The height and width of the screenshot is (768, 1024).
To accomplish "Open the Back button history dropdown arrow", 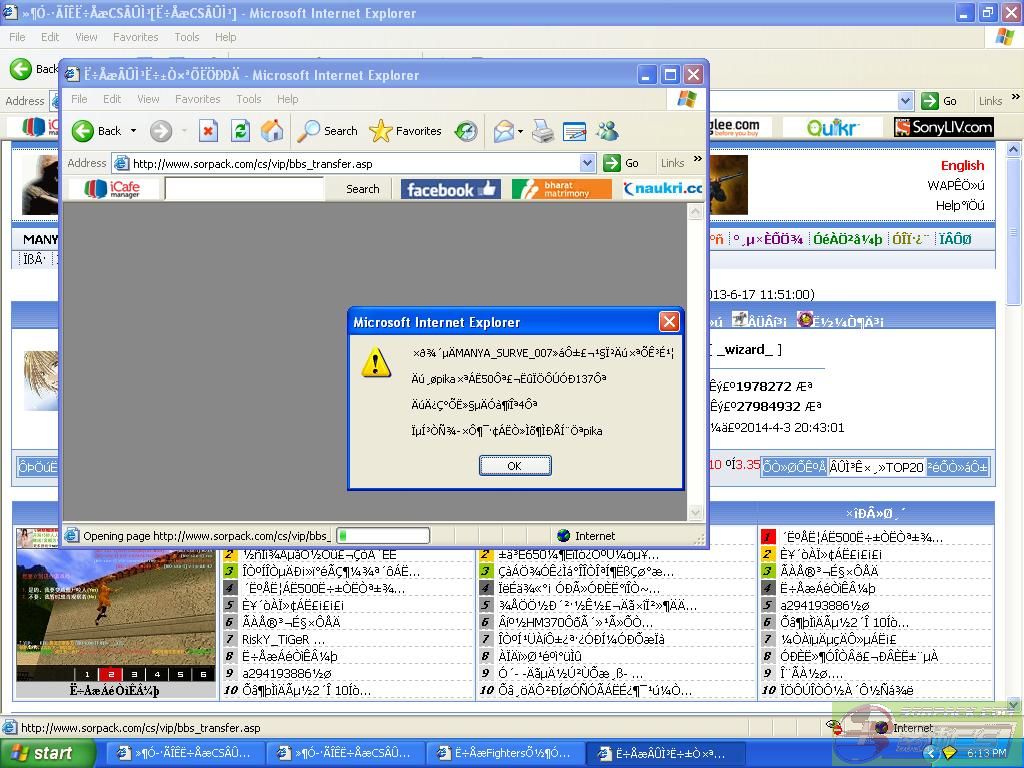I will (x=133, y=131).
